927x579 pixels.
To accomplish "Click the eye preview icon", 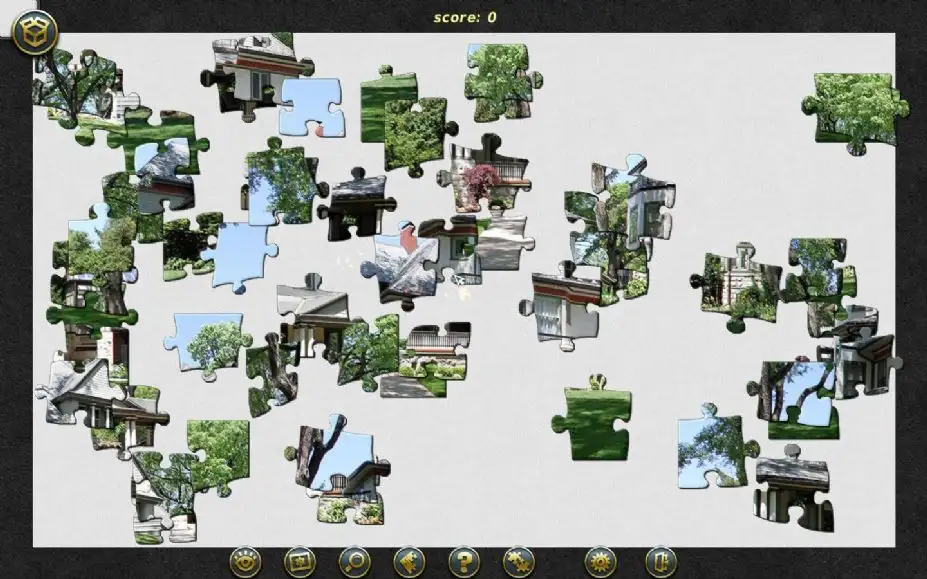I will pos(245,561).
